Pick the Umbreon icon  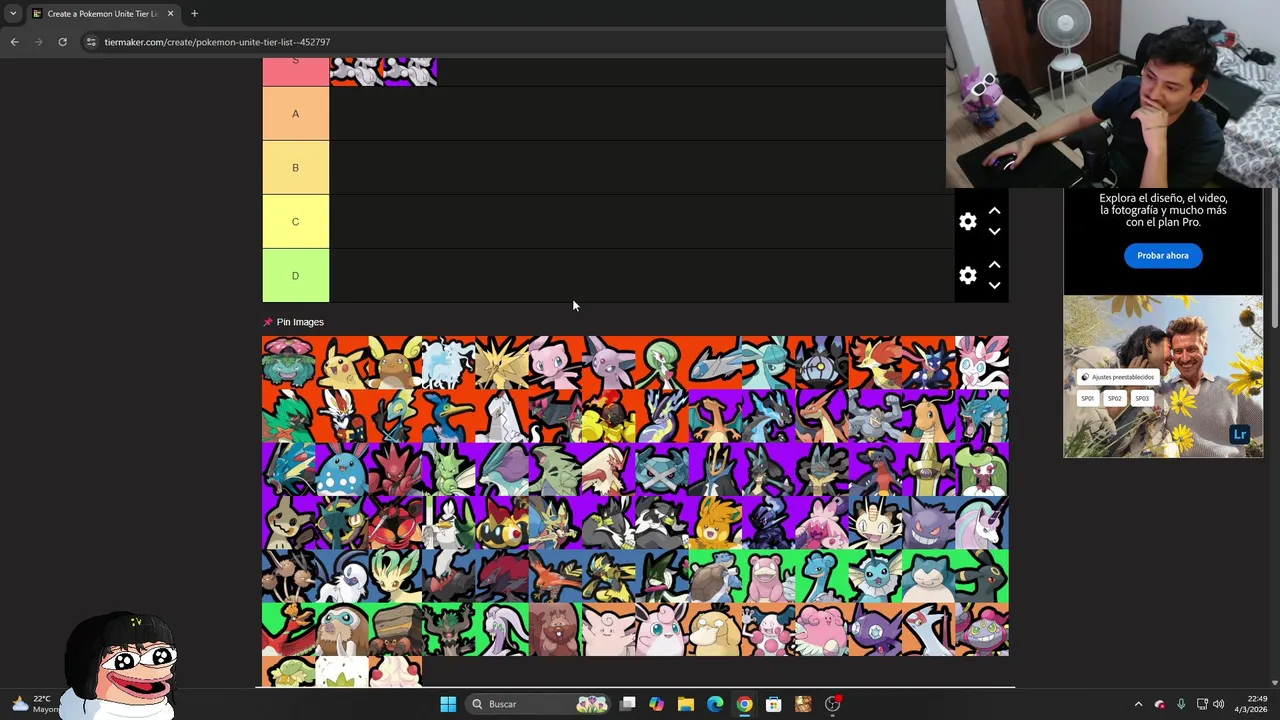tap(982, 576)
